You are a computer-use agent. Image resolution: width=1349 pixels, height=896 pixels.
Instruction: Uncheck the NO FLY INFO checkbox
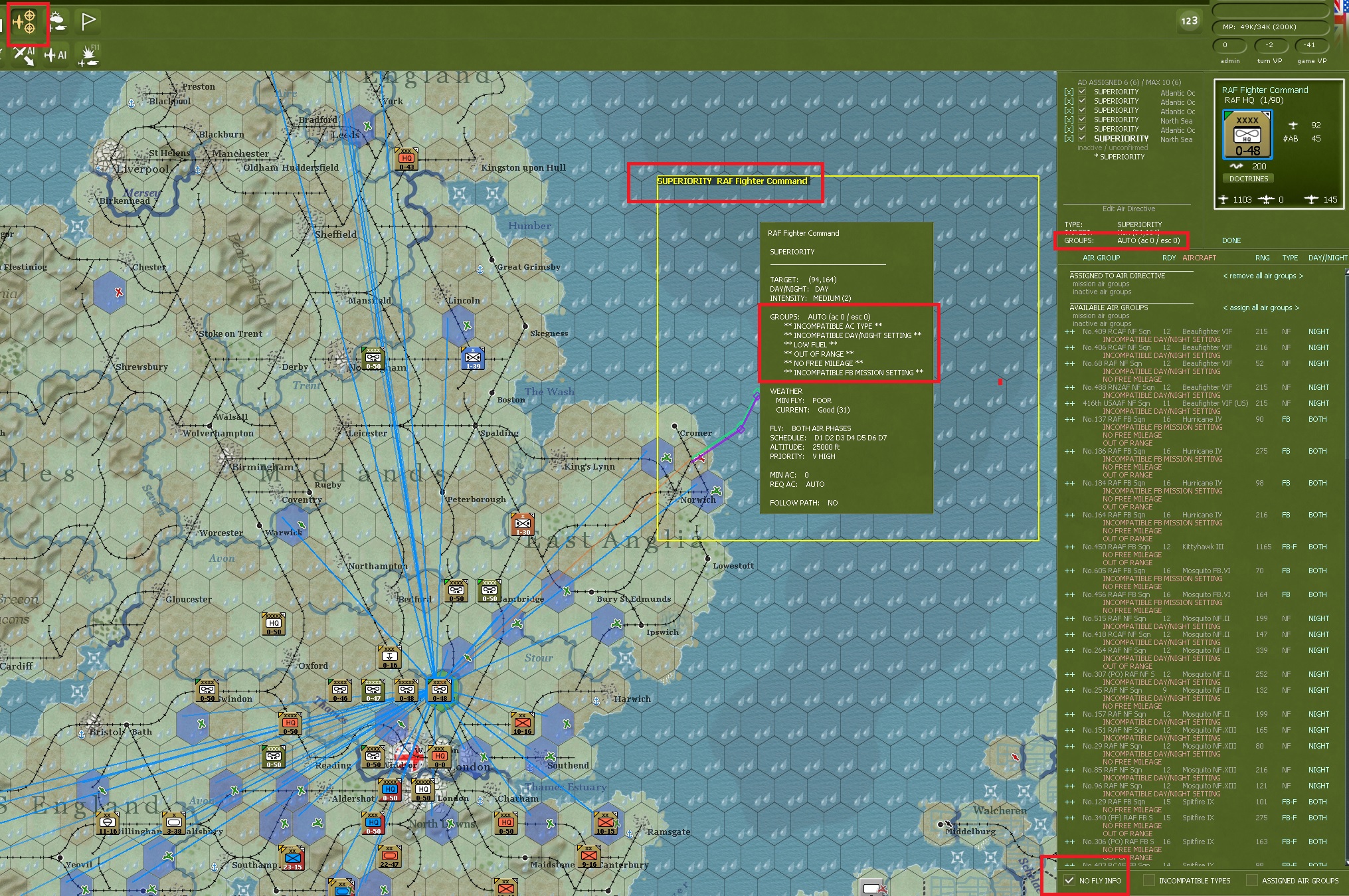(1069, 880)
